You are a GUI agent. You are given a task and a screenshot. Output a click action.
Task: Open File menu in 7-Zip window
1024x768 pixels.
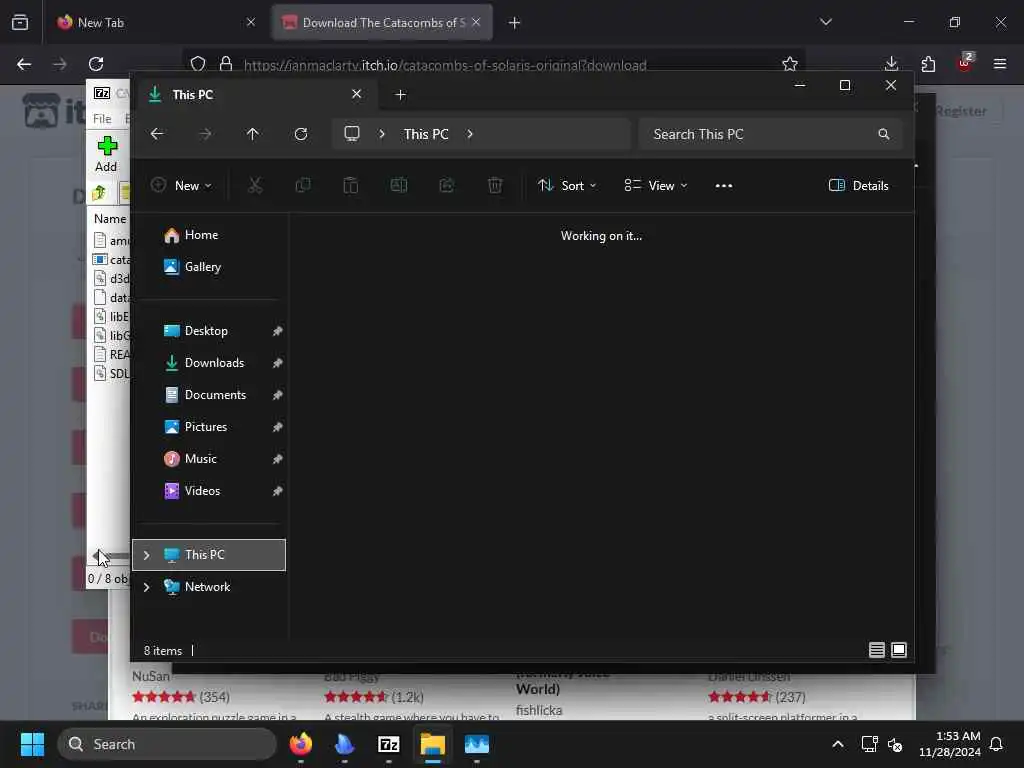point(102,118)
